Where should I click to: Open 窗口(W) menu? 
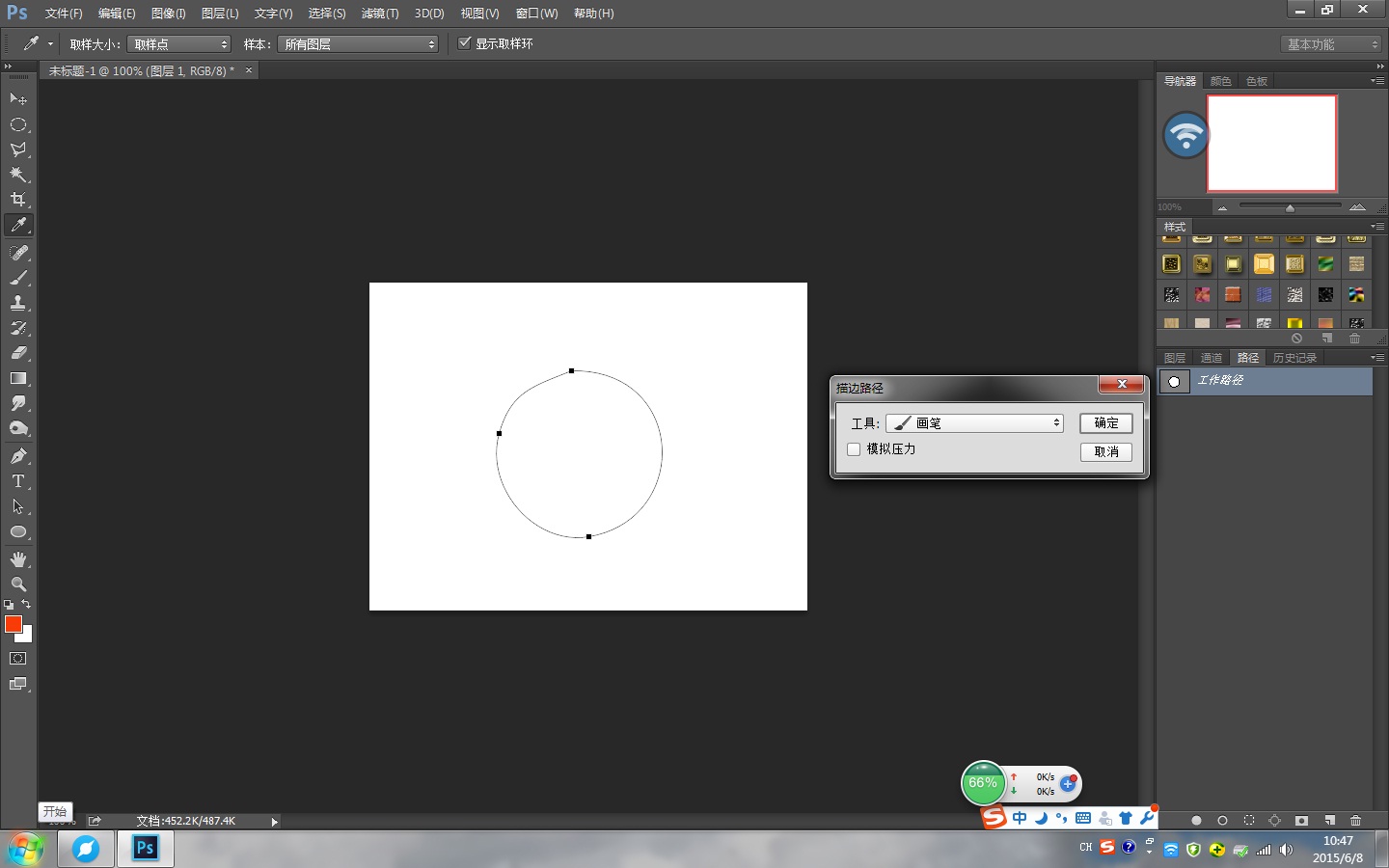pos(536,14)
